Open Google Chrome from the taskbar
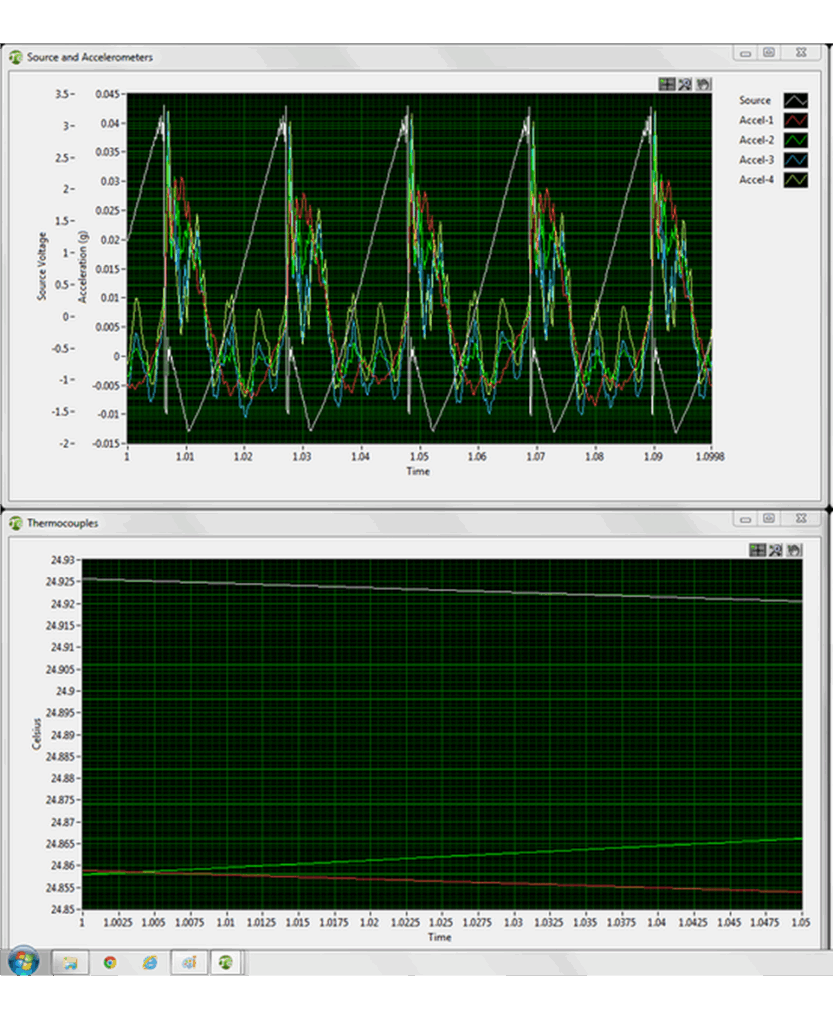This screenshot has height=1024, width=833. (x=109, y=962)
